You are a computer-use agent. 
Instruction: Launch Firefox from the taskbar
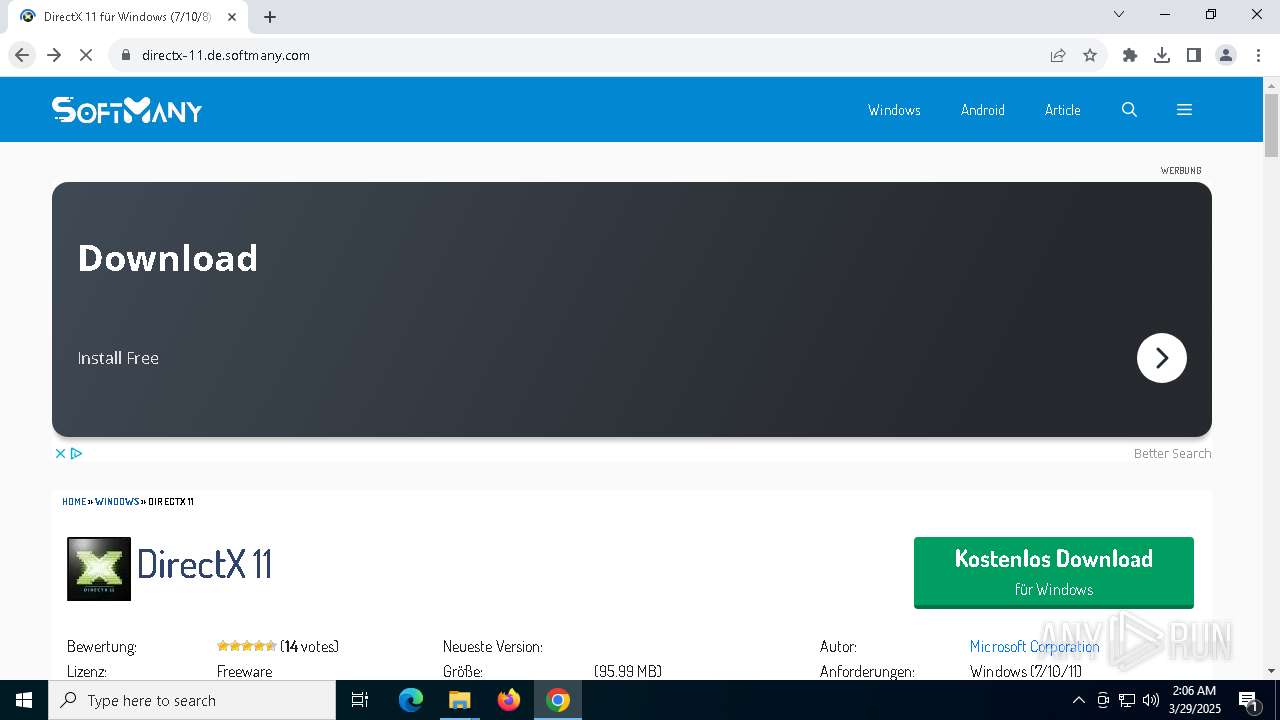point(509,700)
